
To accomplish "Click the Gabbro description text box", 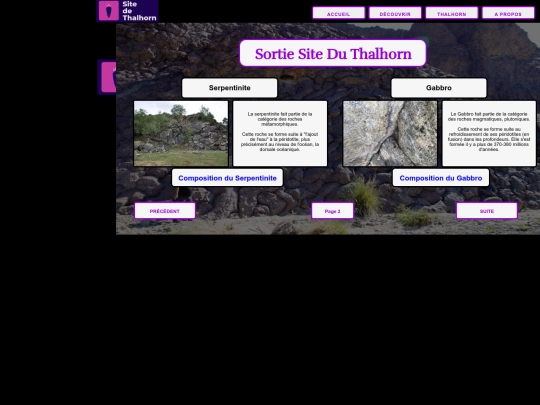I will pos(489,134).
